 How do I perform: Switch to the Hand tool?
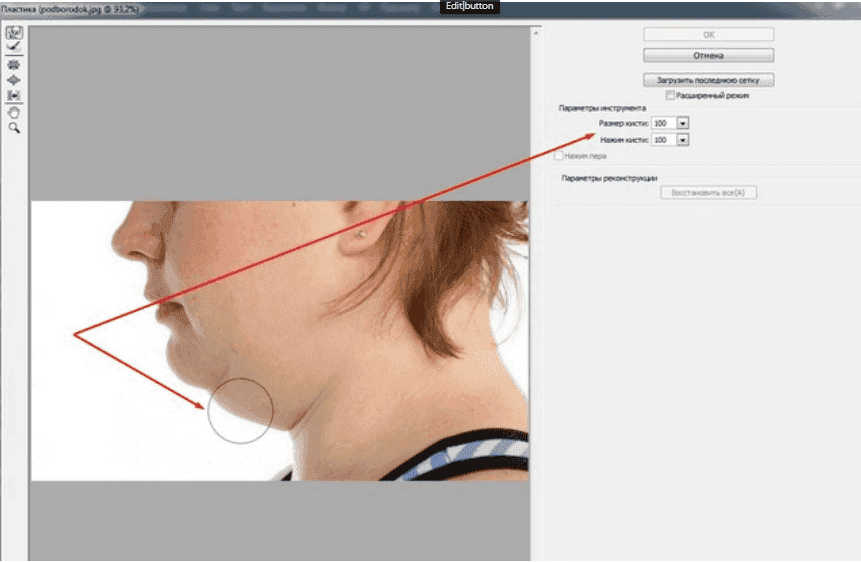[14, 112]
